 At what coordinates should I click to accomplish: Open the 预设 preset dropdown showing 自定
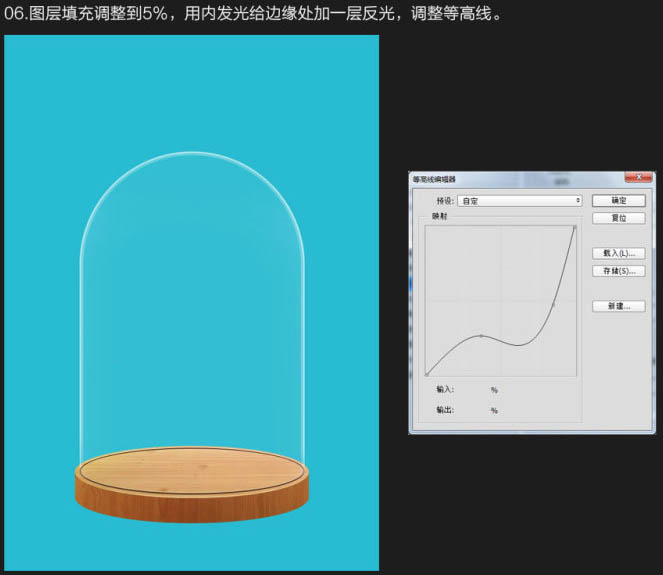pos(520,201)
